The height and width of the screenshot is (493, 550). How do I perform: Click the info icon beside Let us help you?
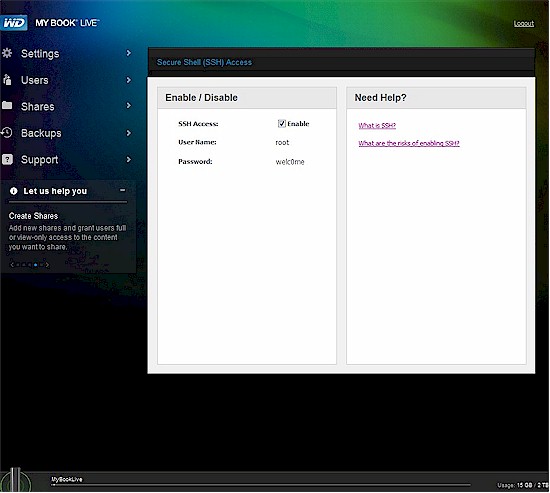tap(14, 191)
